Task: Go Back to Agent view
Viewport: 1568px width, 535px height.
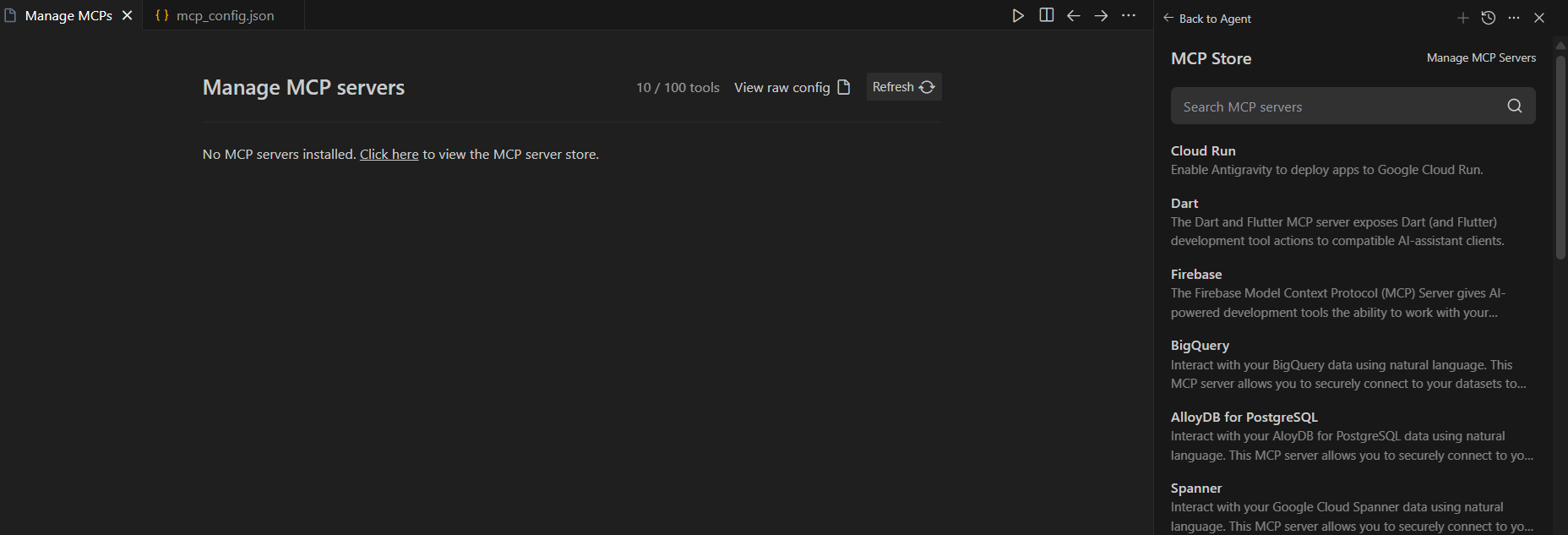Action: 1206,19
